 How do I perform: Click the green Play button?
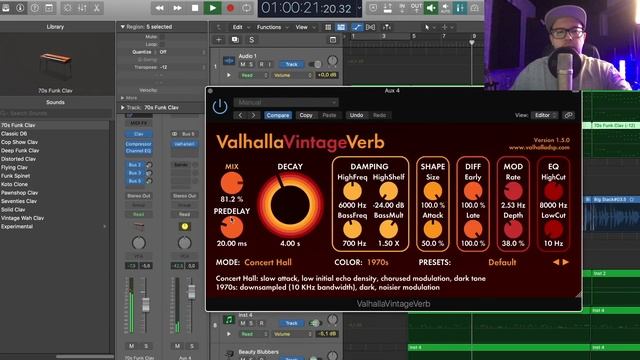[x=212, y=8]
